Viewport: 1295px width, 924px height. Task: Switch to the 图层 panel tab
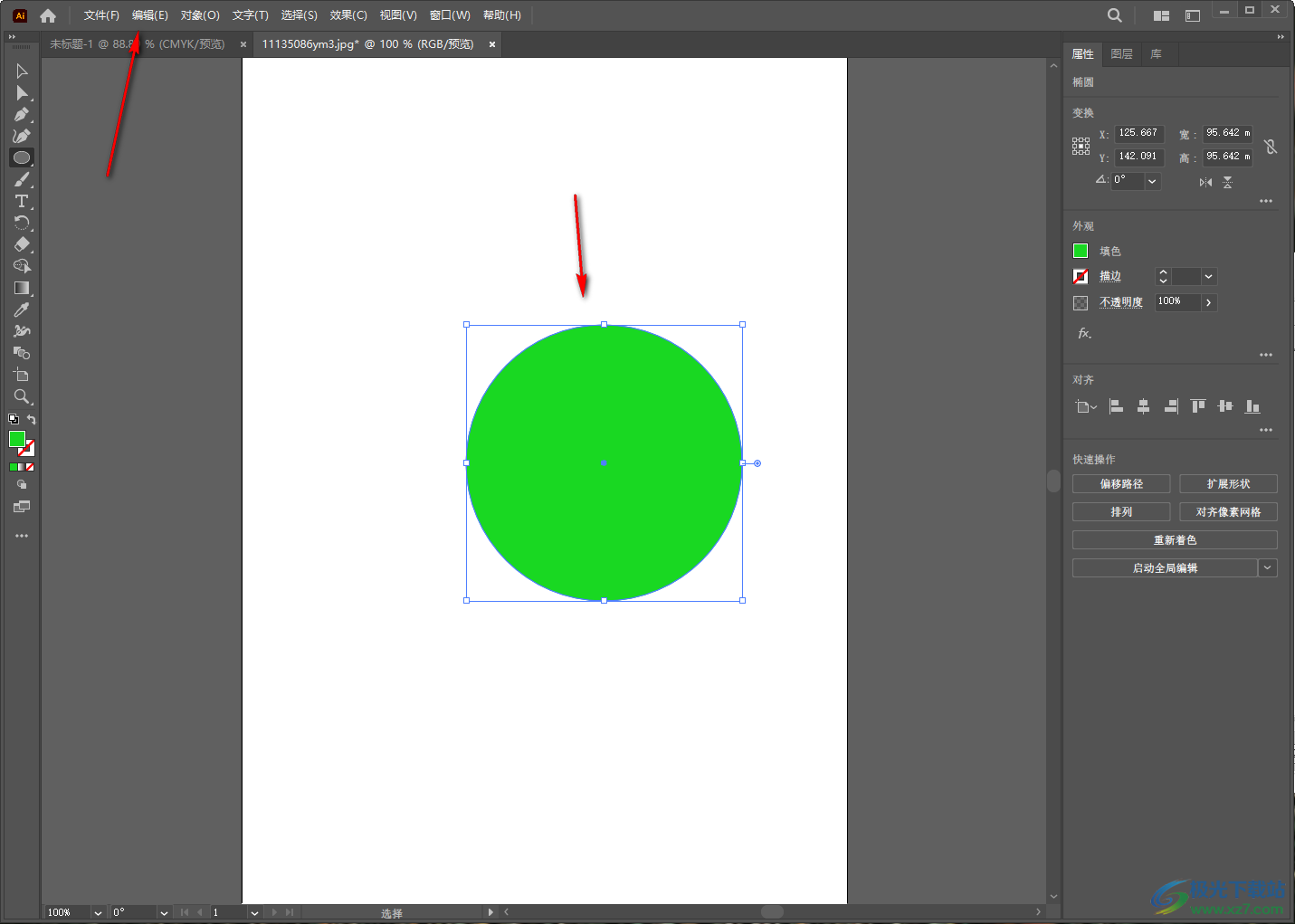1121,54
